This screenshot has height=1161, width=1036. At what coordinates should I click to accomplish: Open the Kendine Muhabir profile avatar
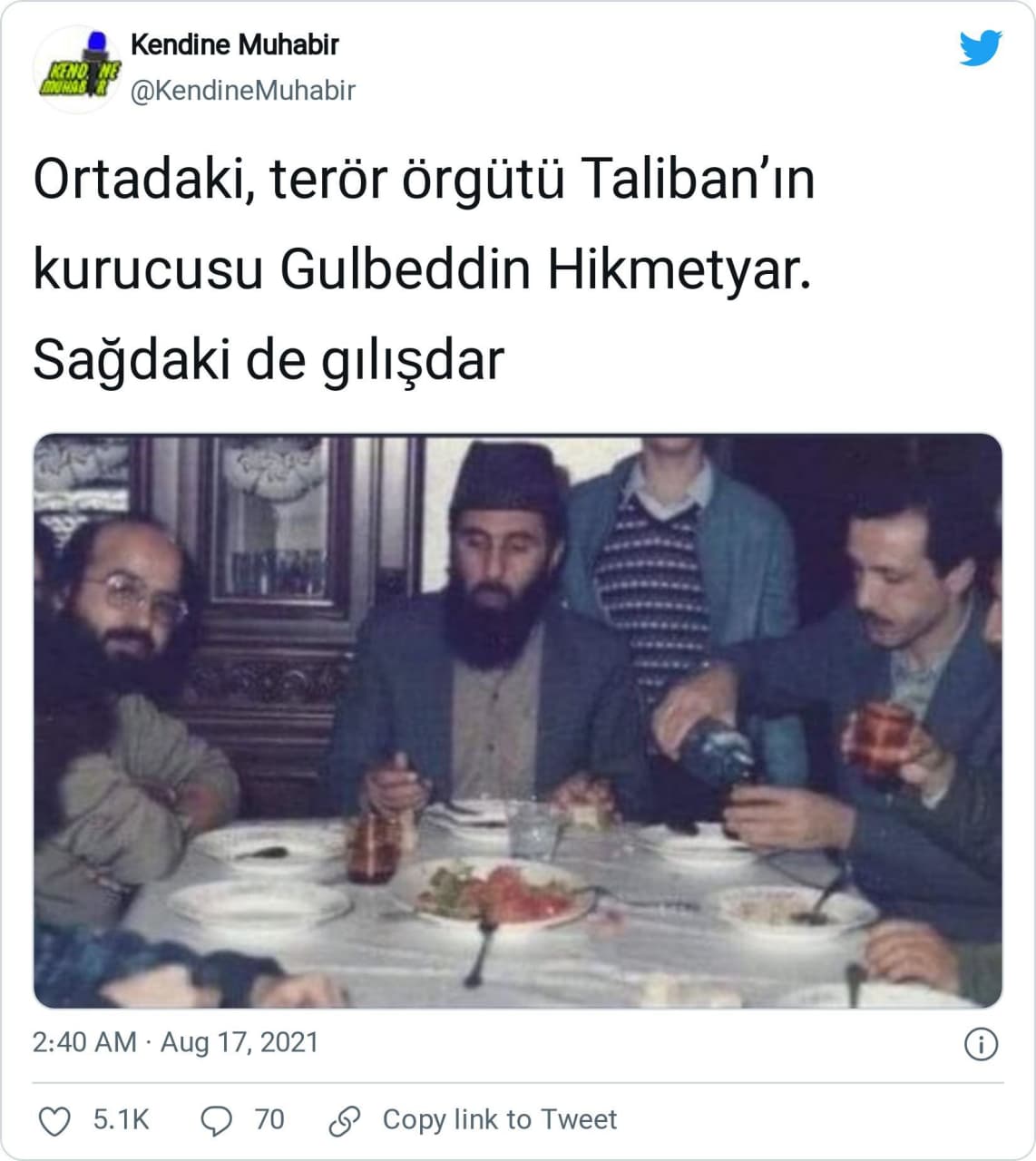tap(77, 69)
